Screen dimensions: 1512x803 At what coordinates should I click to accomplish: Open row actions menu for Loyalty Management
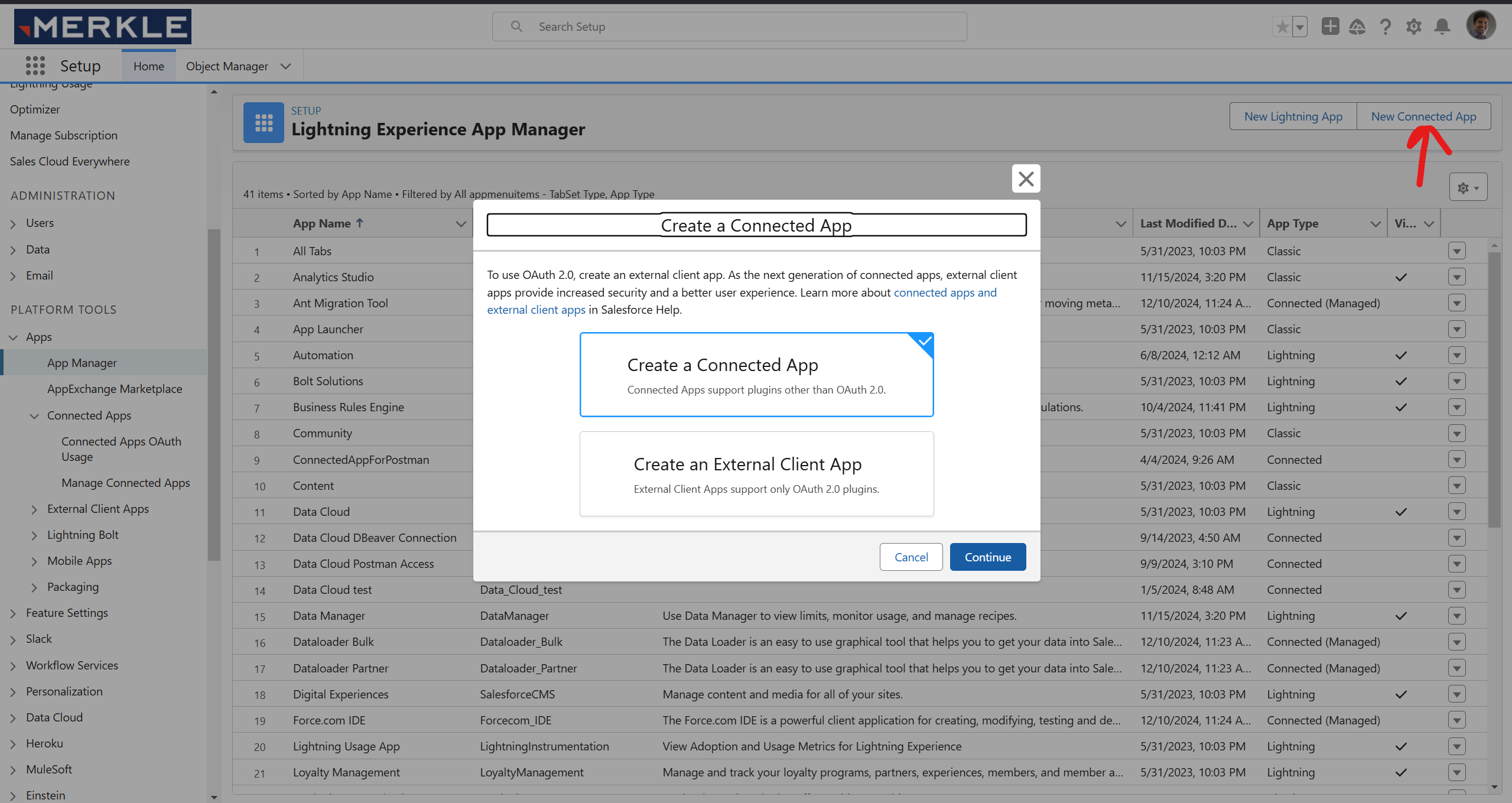(1457, 772)
